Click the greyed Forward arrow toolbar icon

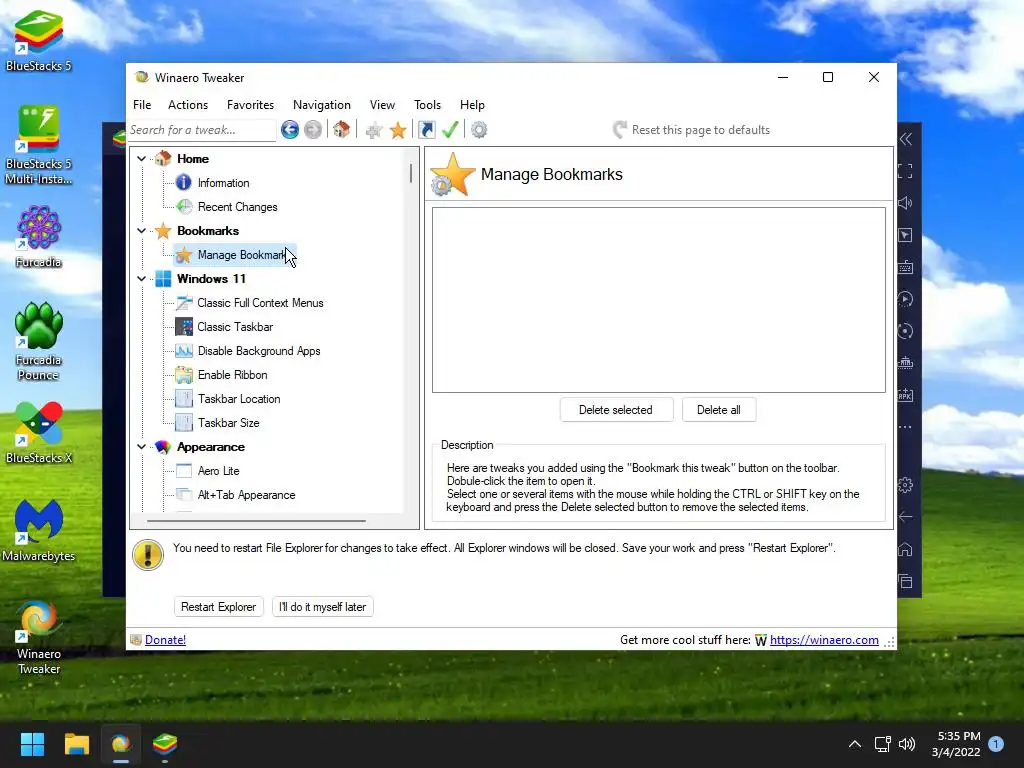click(313, 129)
